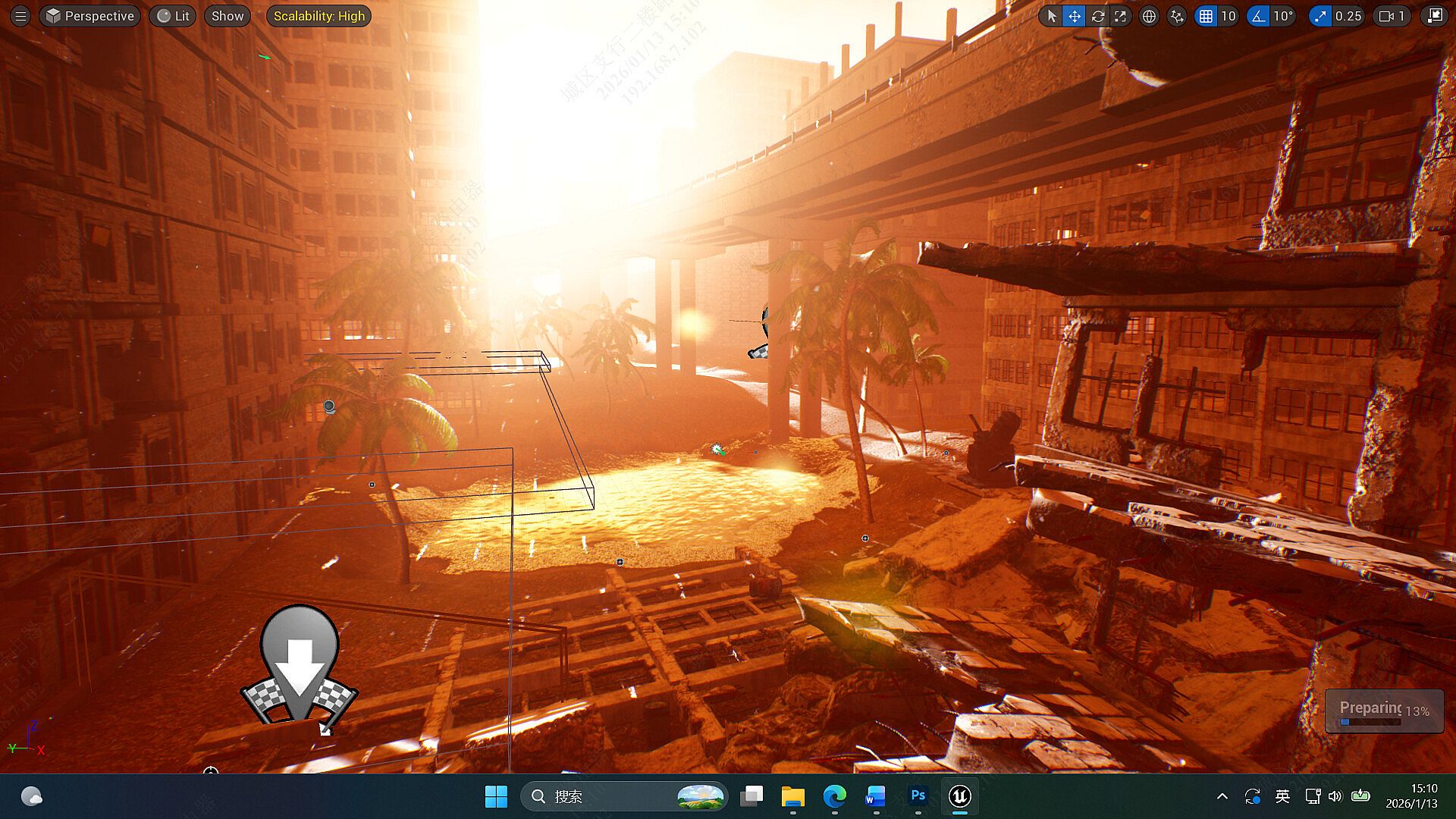
Task: Maximize or restore the viewport layout
Action: click(1435, 16)
